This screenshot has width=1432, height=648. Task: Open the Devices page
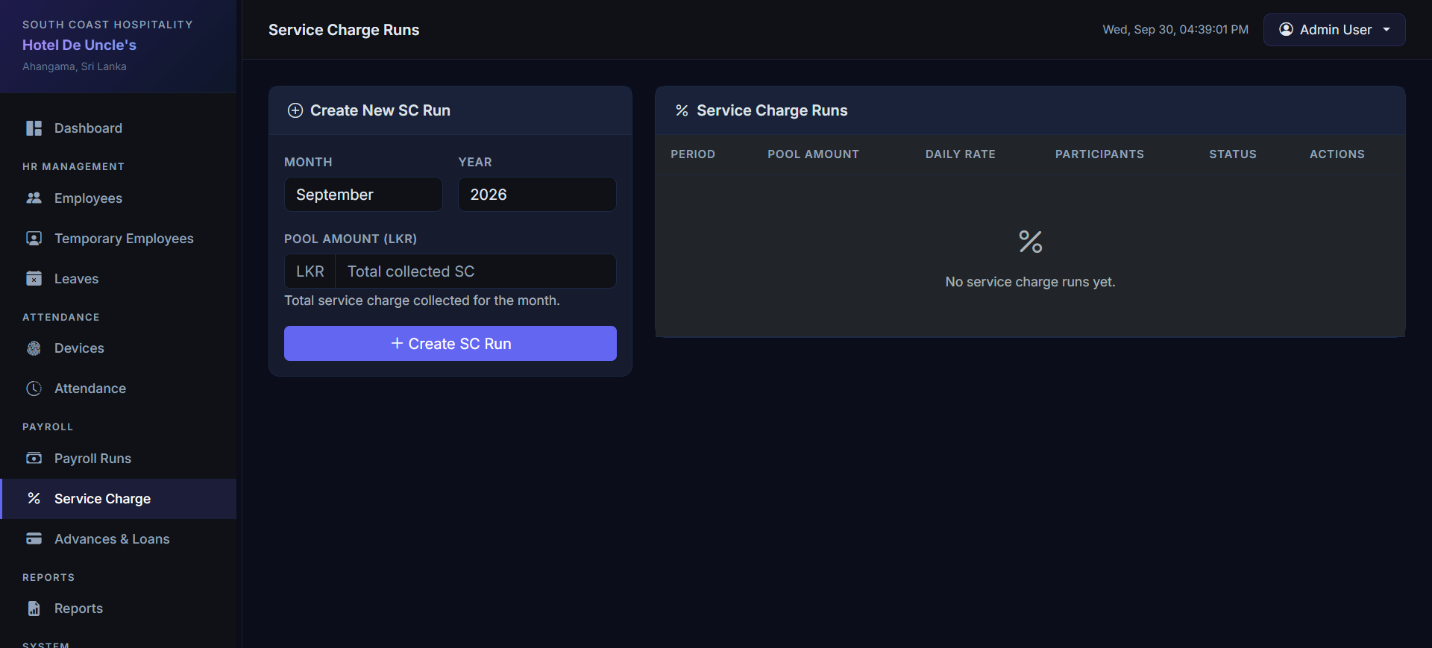click(x=119, y=348)
